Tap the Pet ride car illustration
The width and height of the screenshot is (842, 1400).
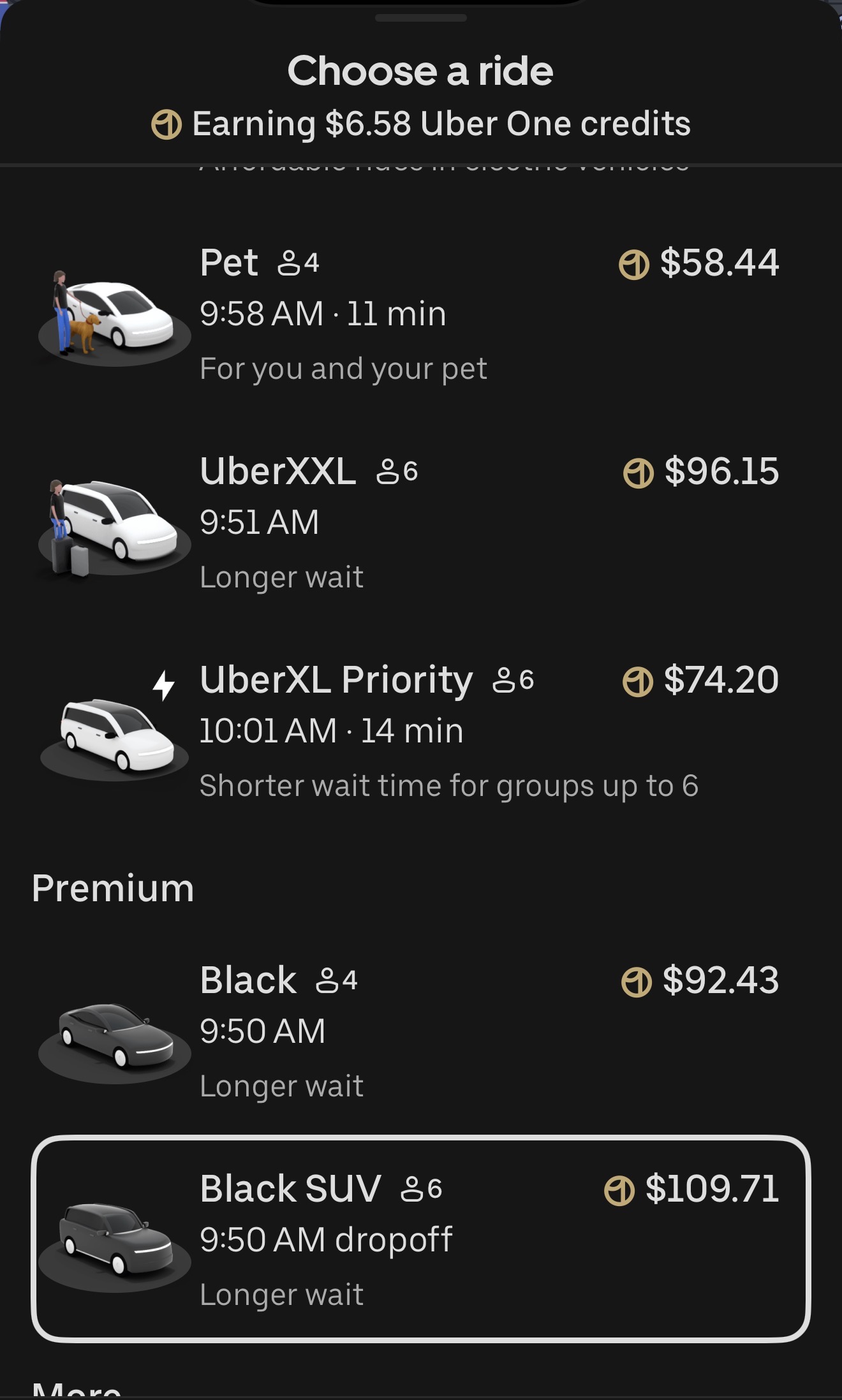[x=115, y=316]
